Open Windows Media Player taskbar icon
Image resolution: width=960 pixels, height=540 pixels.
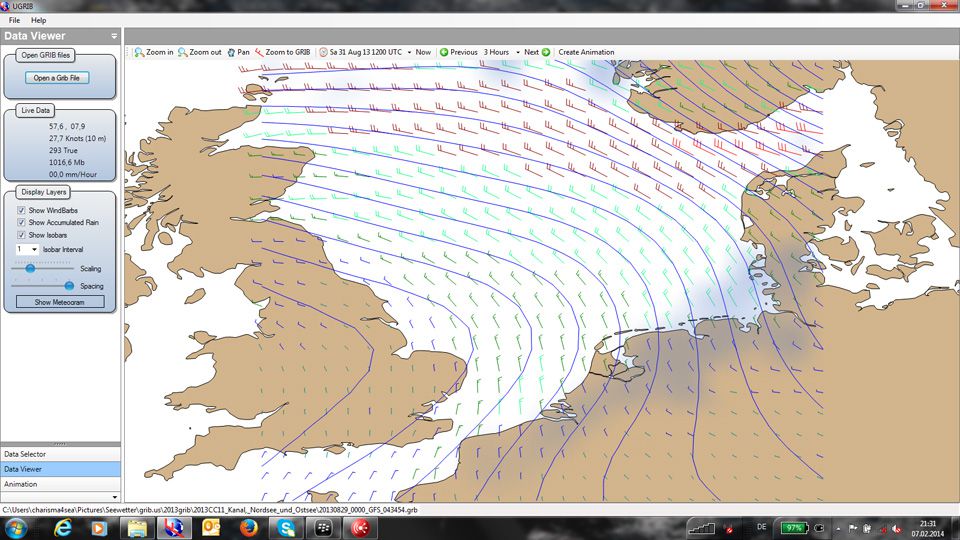coord(99,528)
